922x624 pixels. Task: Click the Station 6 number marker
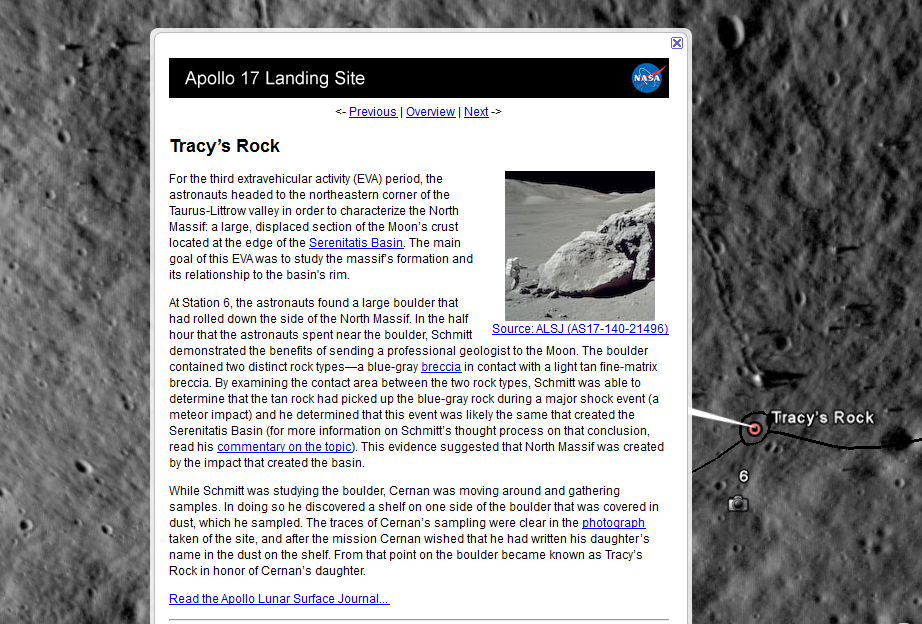[744, 476]
